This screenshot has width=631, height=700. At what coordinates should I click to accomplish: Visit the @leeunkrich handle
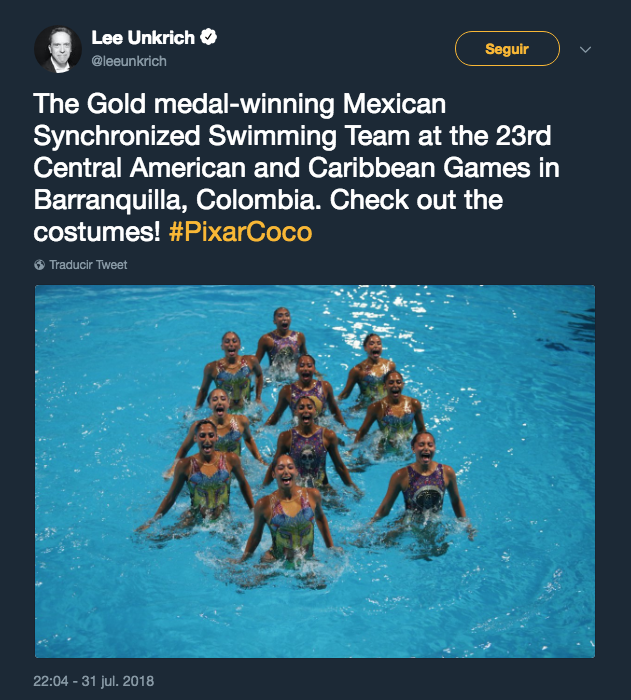coord(129,61)
